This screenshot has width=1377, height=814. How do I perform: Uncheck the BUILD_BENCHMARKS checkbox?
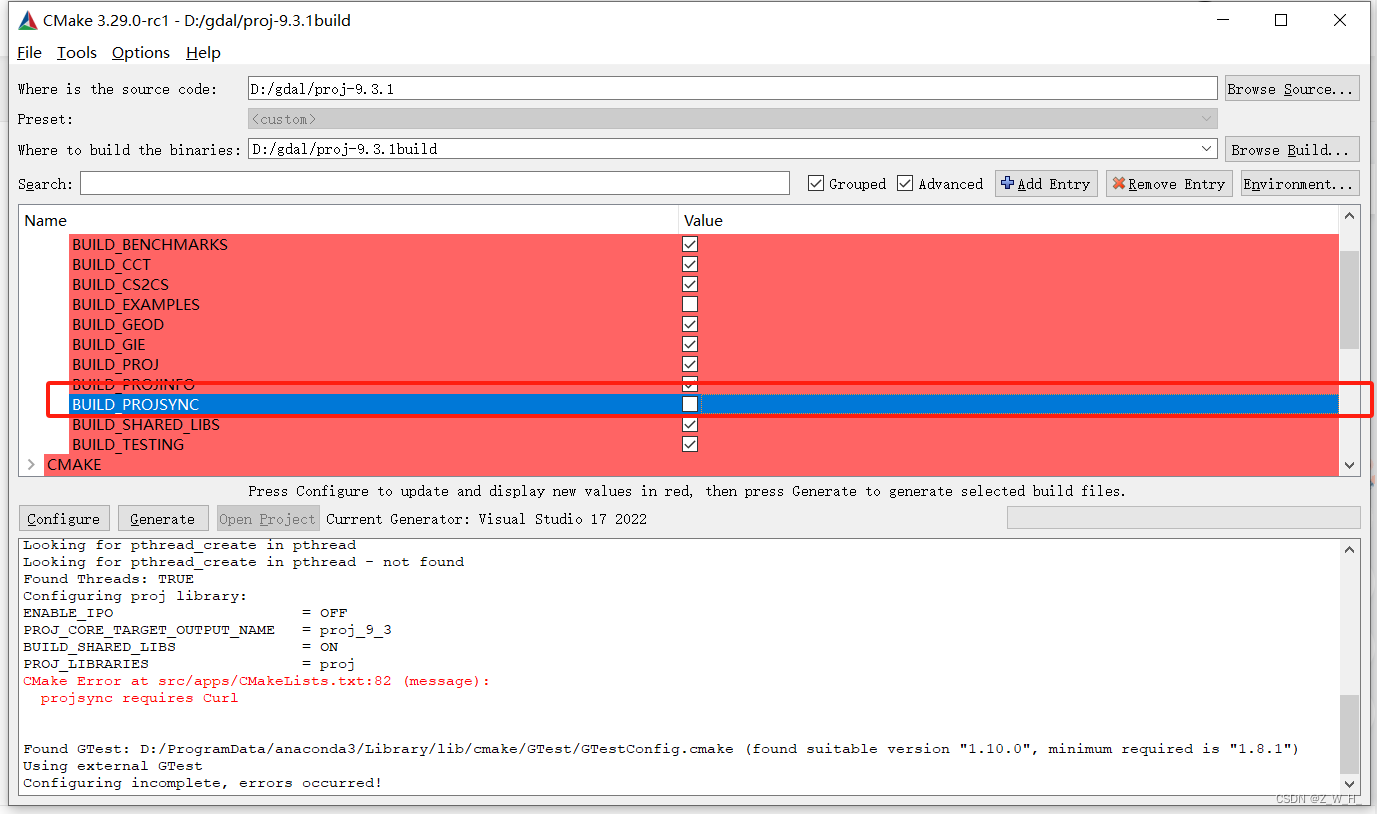(690, 244)
